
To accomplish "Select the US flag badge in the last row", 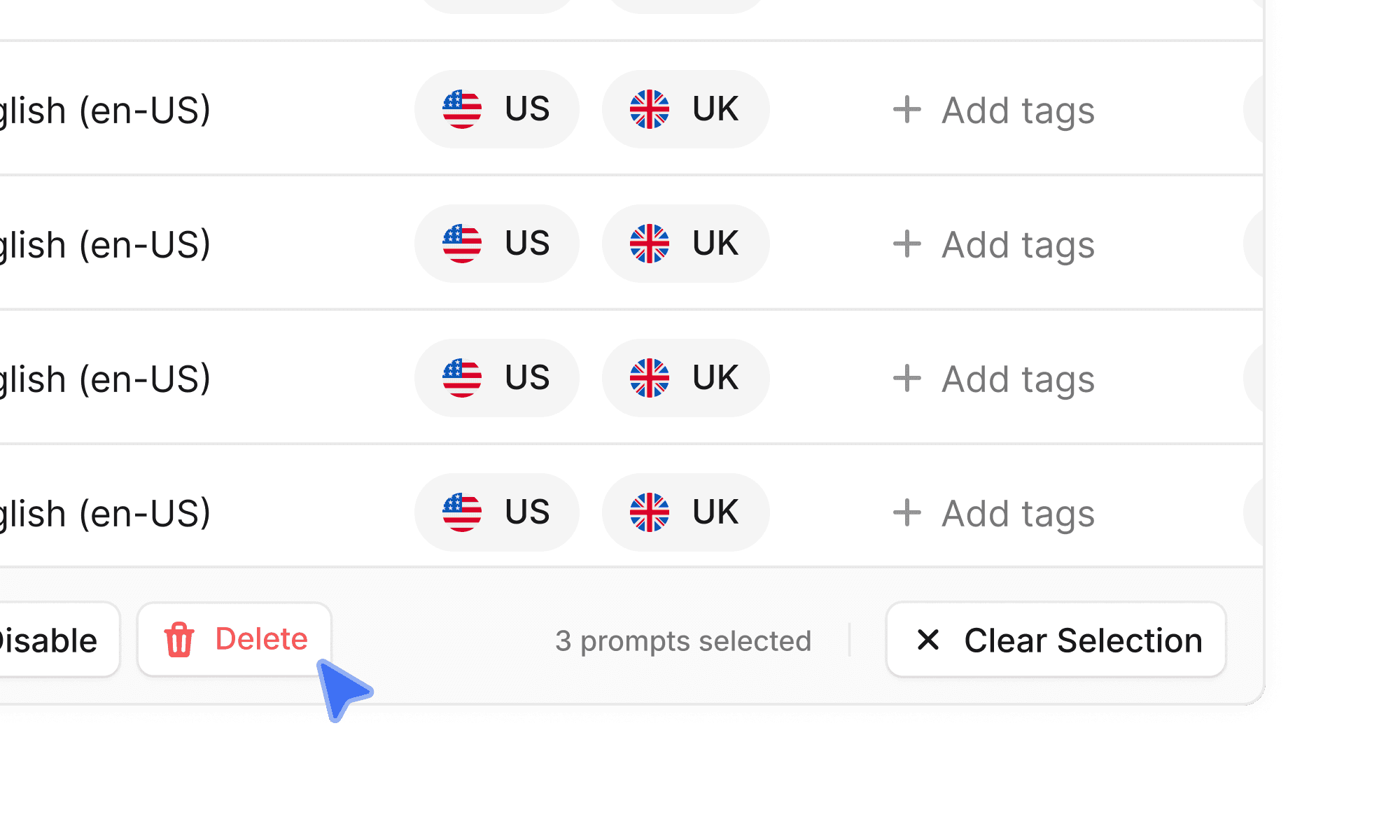I will (497, 512).
